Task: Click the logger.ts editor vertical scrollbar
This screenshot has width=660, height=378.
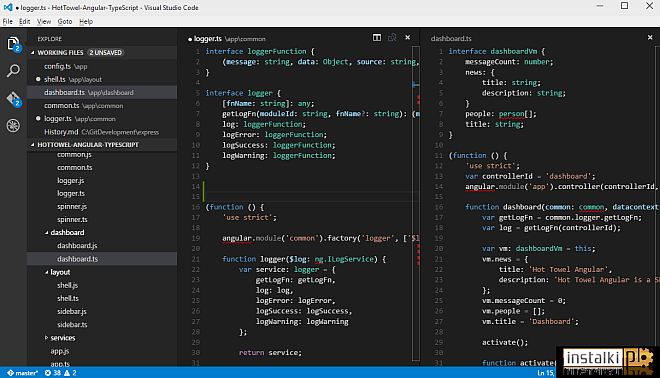Action: [x=416, y=203]
